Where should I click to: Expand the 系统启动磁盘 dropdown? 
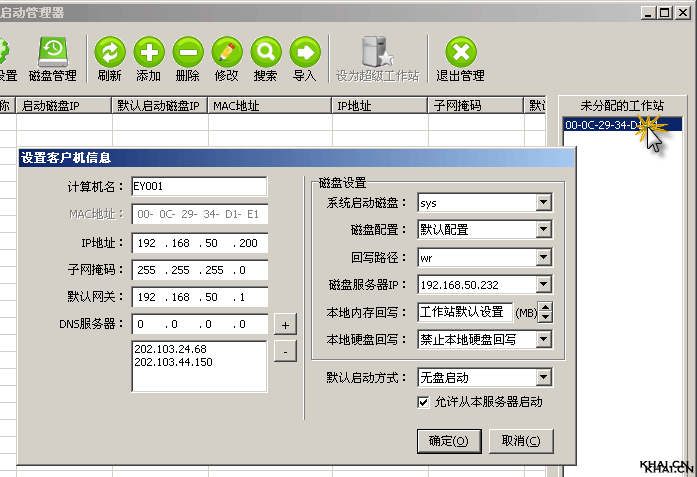[x=543, y=203]
